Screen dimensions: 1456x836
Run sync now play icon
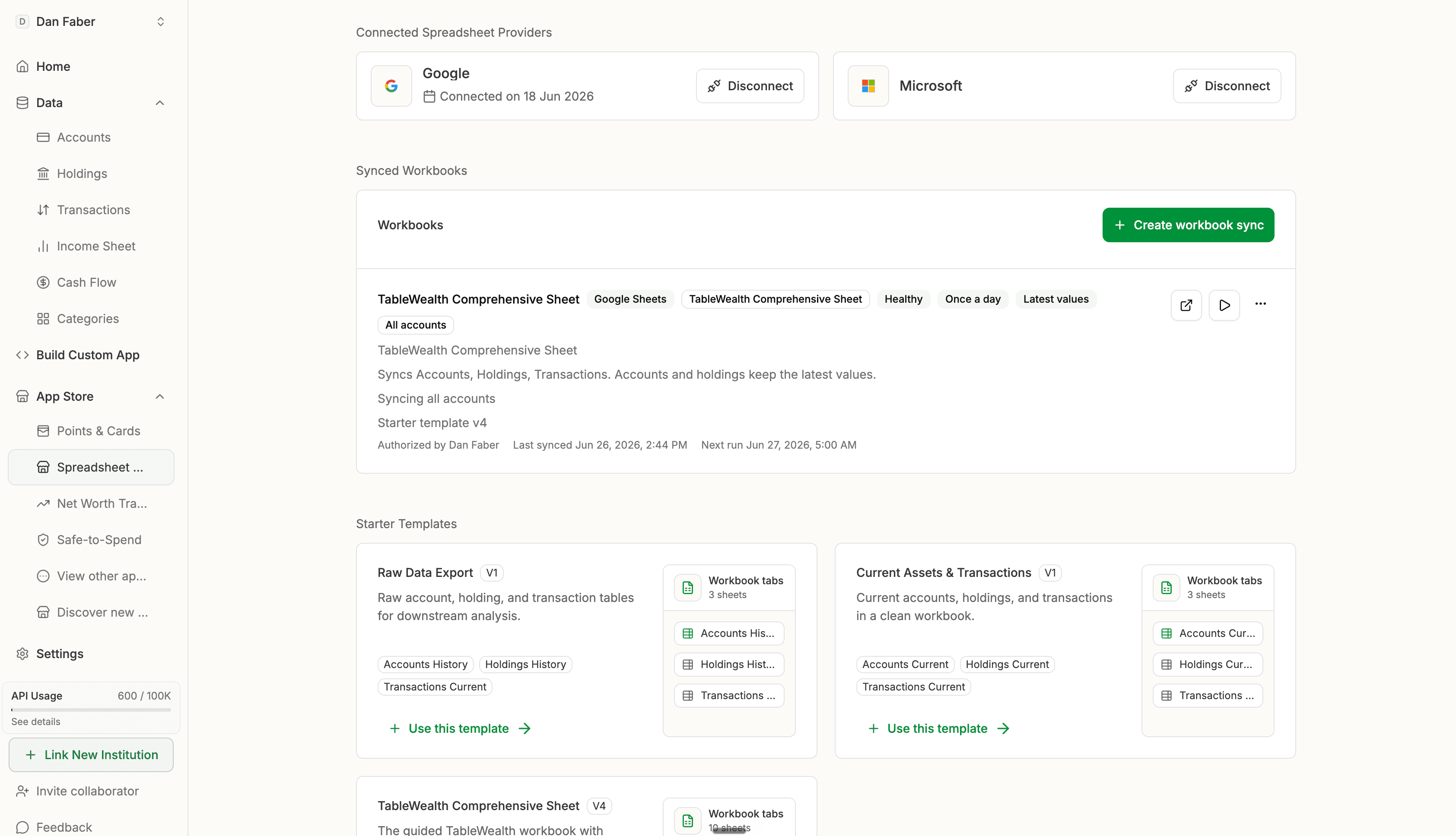coord(1224,305)
